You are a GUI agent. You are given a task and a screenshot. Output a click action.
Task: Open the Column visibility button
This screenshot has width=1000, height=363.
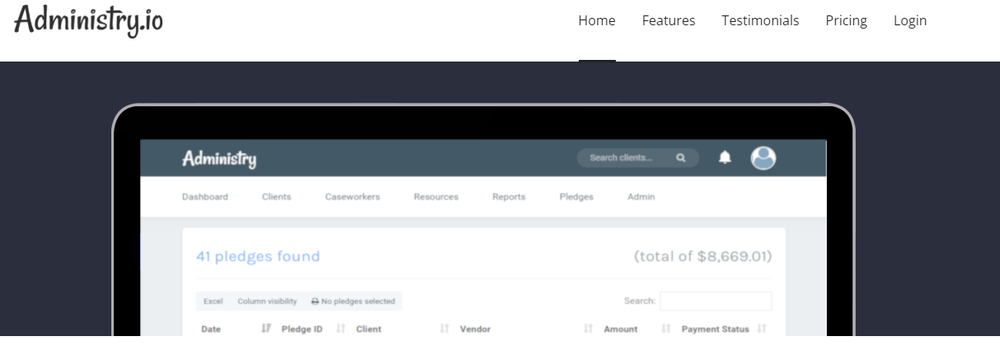pos(267,301)
